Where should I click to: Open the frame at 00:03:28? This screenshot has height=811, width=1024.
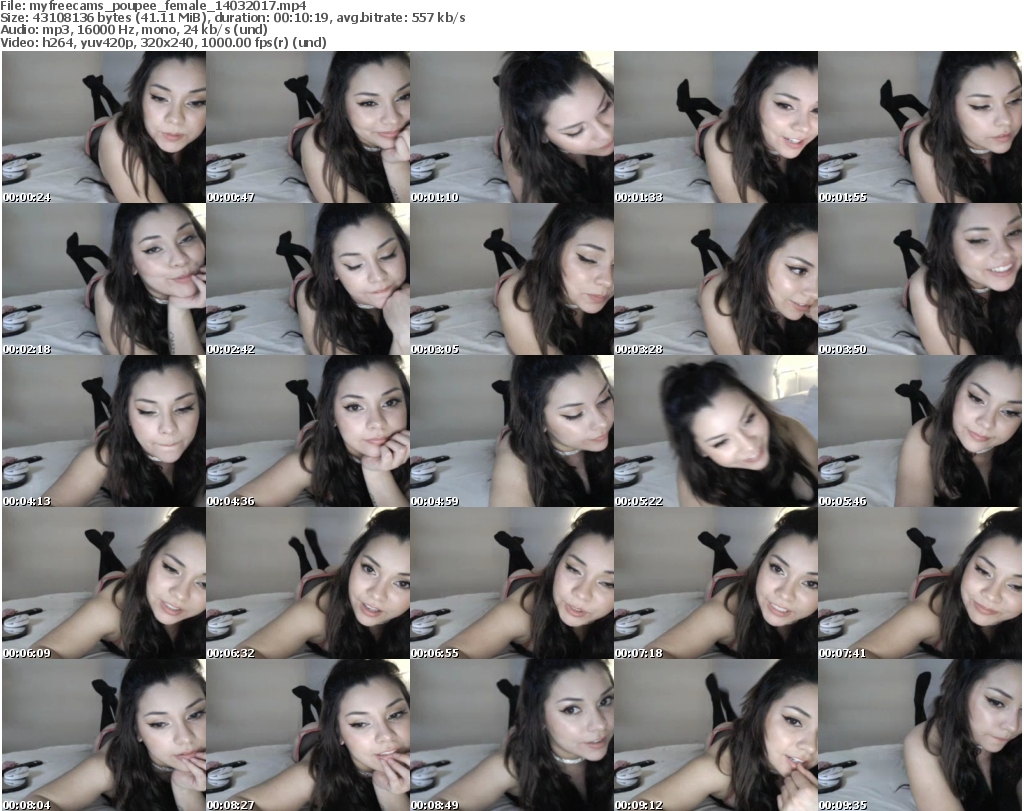pos(716,279)
